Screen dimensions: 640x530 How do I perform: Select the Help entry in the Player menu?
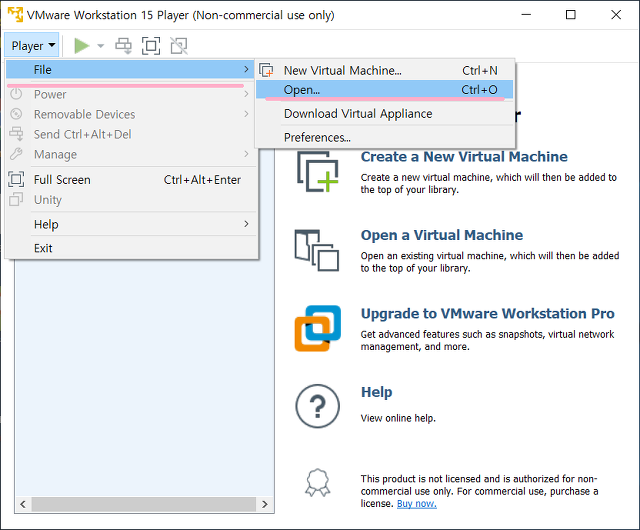tap(130, 224)
